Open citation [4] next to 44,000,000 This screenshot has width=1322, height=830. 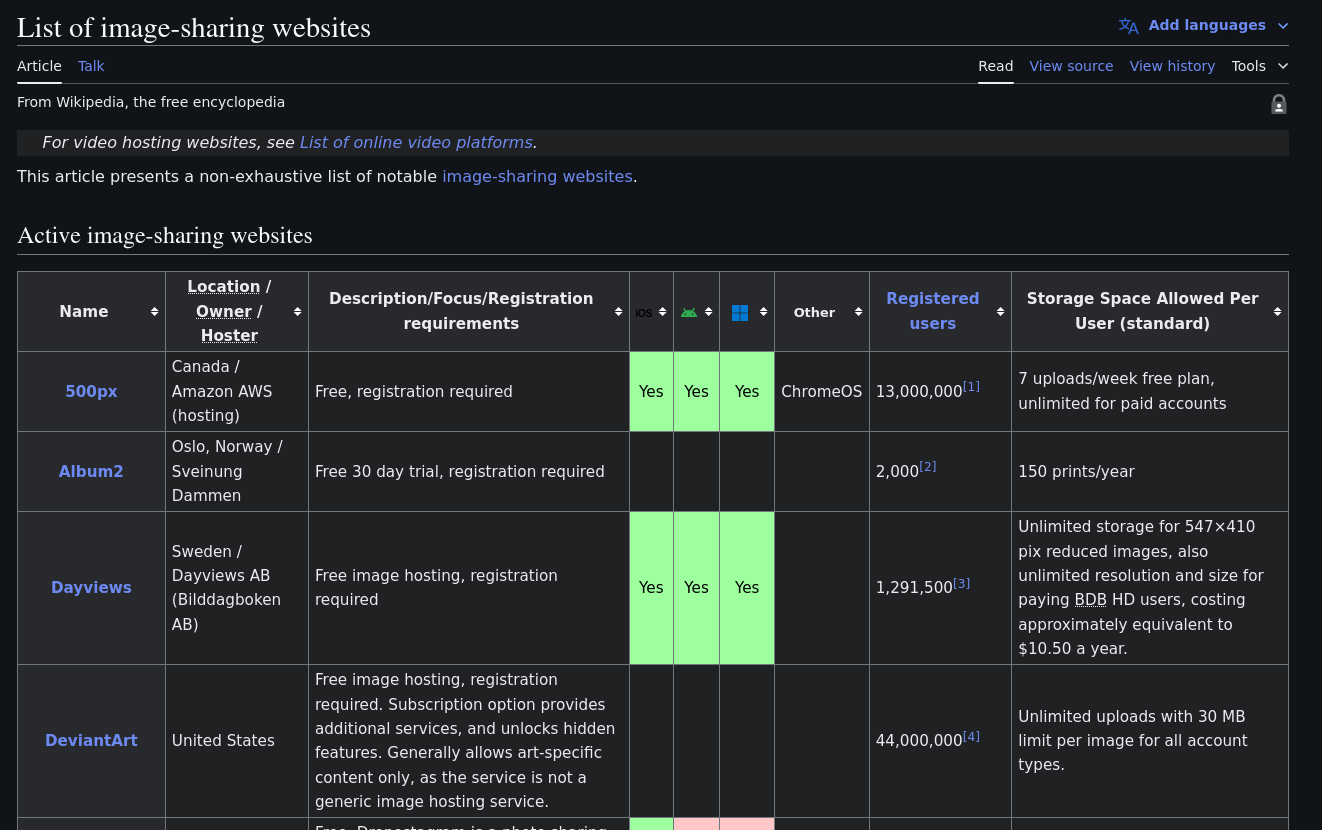click(971, 736)
